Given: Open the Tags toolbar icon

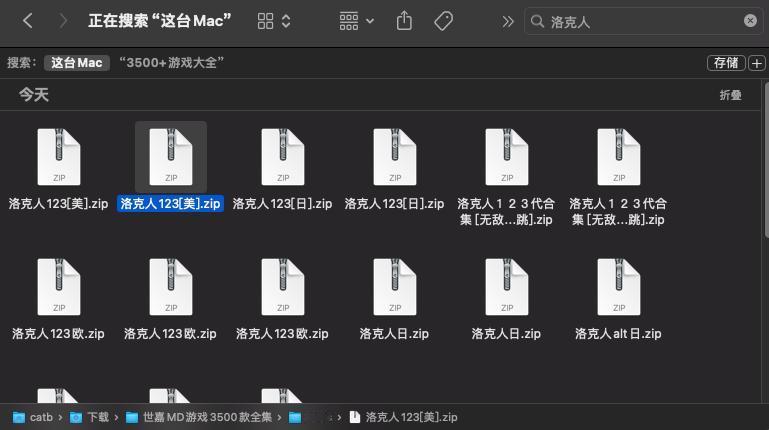Looking at the screenshot, I should [443, 21].
